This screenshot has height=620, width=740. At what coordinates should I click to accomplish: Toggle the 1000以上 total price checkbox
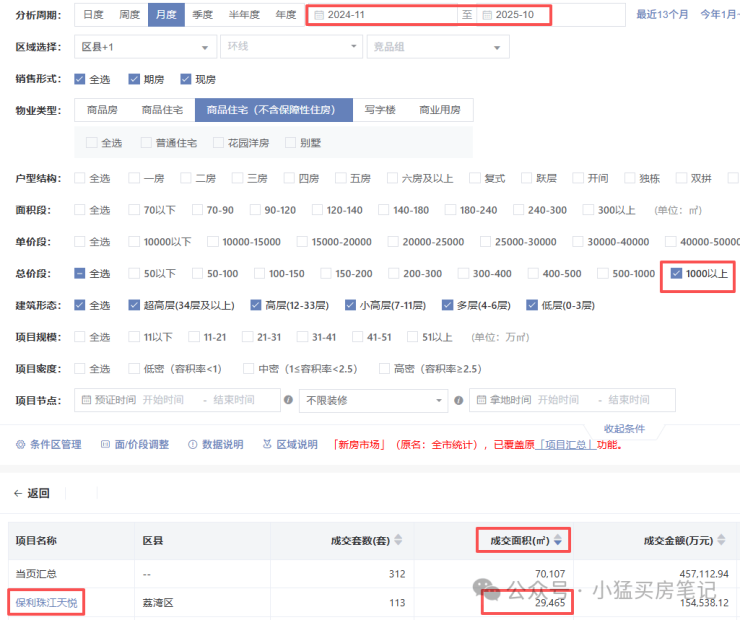pos(676,273)
